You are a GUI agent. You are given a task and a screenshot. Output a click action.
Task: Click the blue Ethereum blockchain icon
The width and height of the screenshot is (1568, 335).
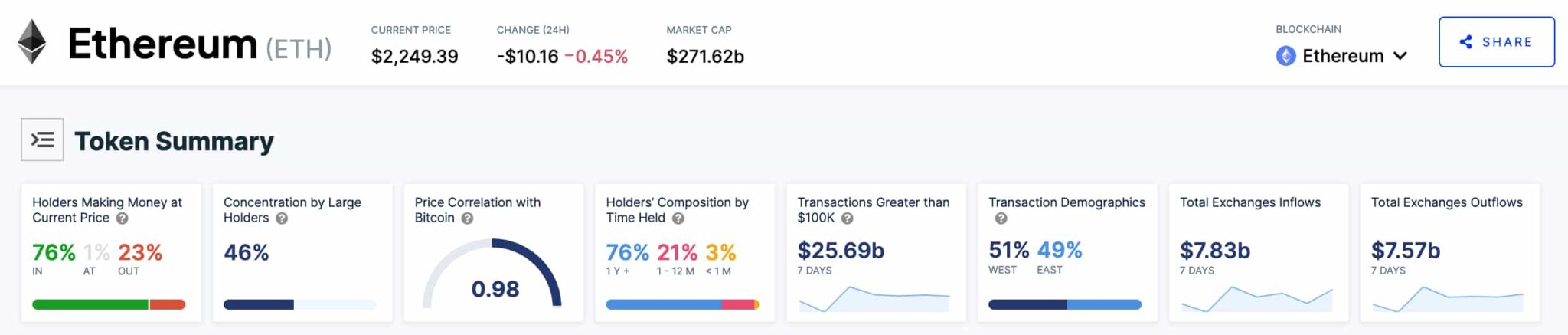click(1285, 56)
